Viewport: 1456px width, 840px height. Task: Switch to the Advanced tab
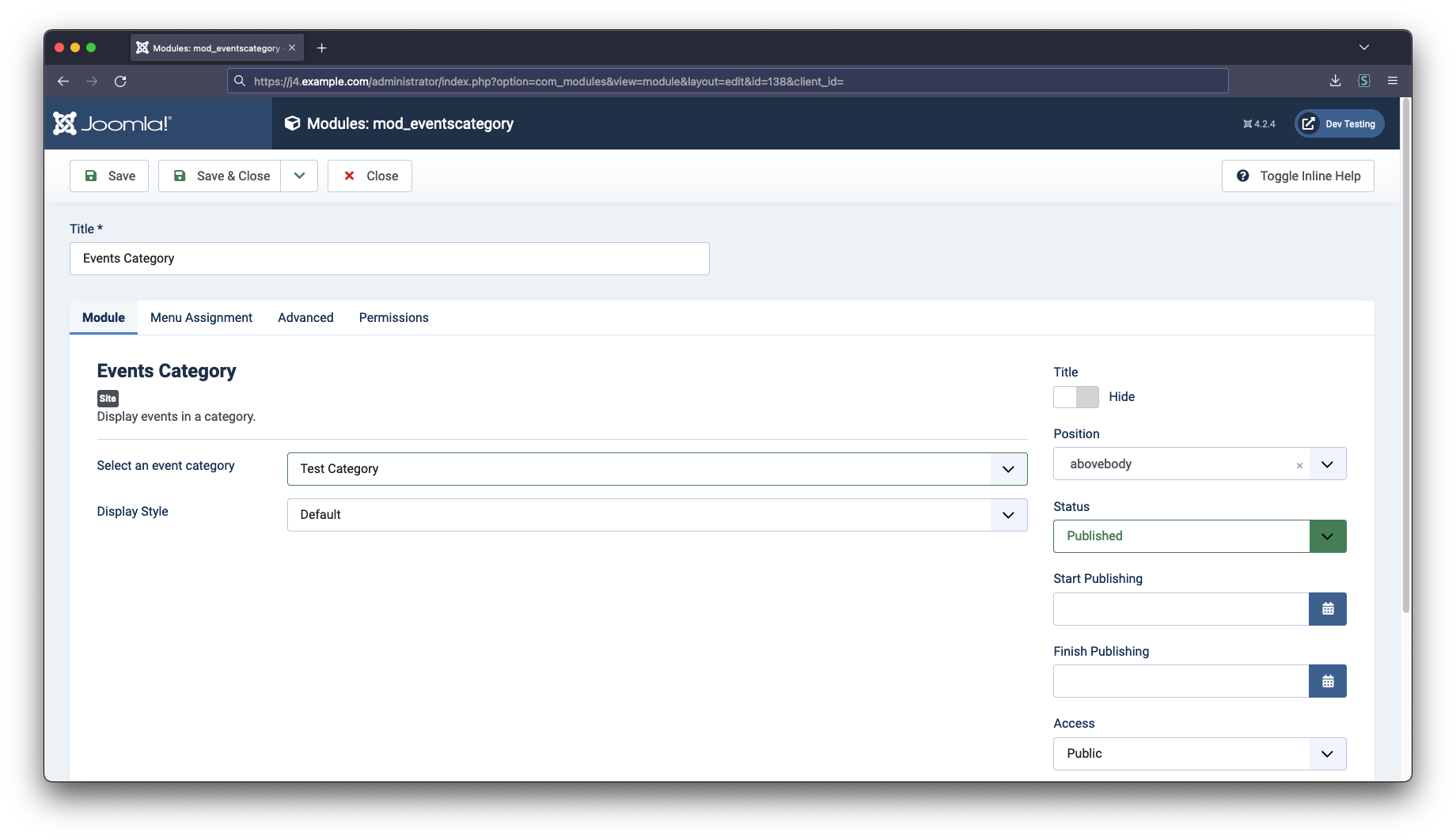pos(305,317)
